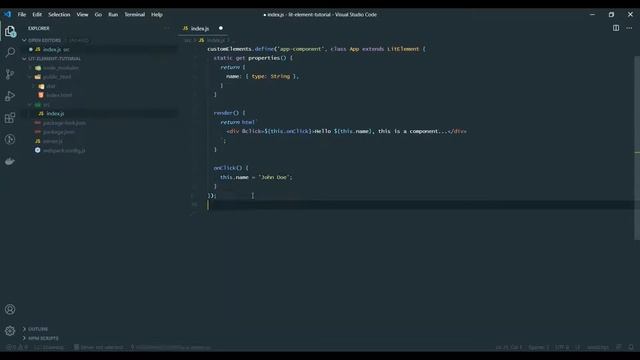Click the VS Code logo icon
Screen dimensions: 640x360
tap(8, 14)
